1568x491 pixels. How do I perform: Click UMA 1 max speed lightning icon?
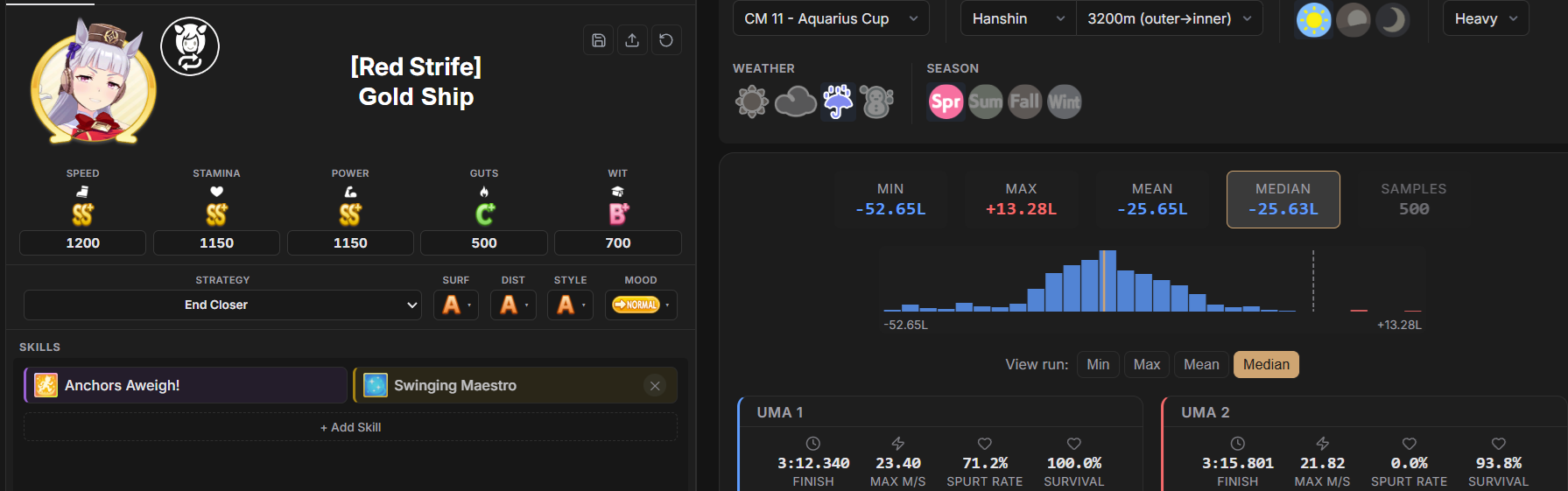(898, 444)
